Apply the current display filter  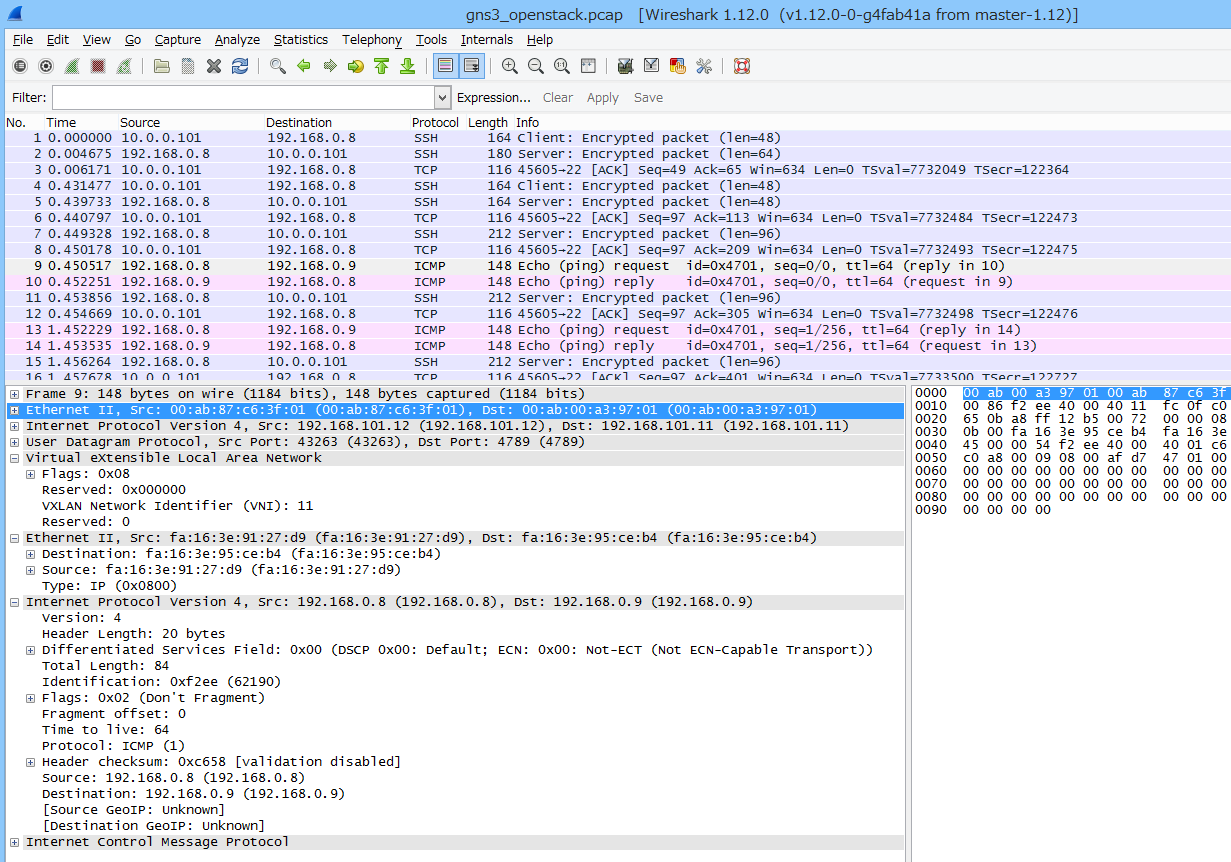click(x=602, y=97)
